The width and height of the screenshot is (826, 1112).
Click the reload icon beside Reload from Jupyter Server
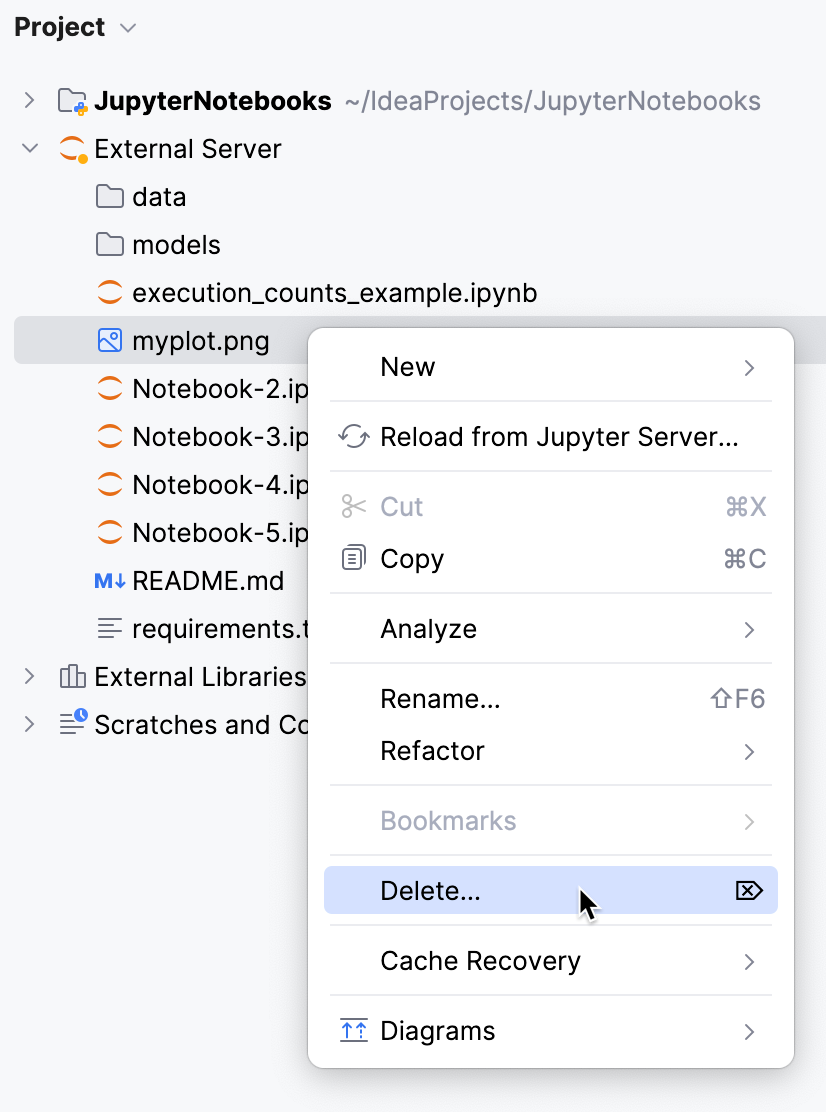pyautogui.click(x=354, y=438)
